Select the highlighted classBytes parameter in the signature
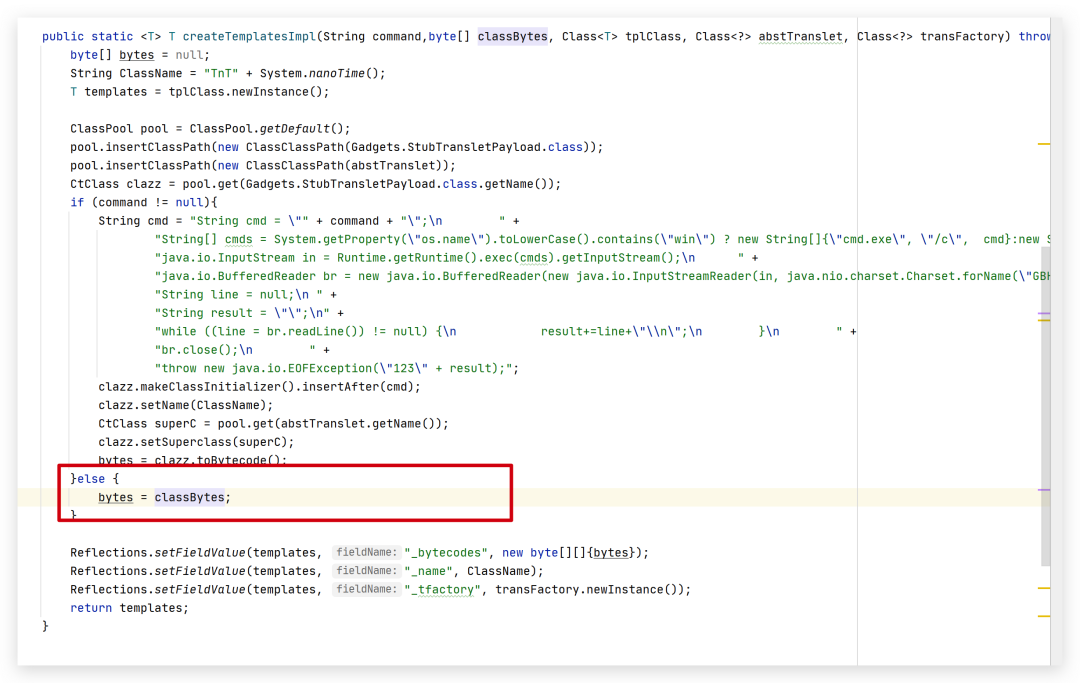The width and height of the screenshot is (1080, 683). pos(512,36)
